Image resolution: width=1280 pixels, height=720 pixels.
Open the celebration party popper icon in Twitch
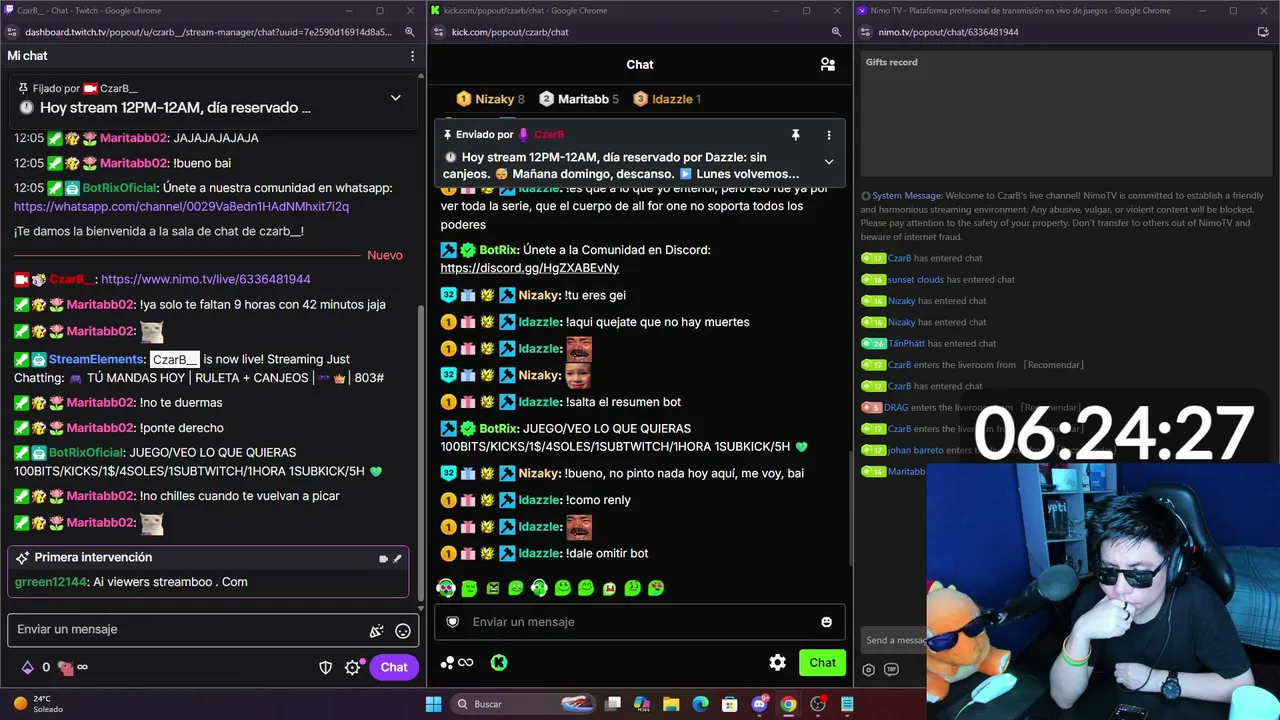[x=376, y=631]
